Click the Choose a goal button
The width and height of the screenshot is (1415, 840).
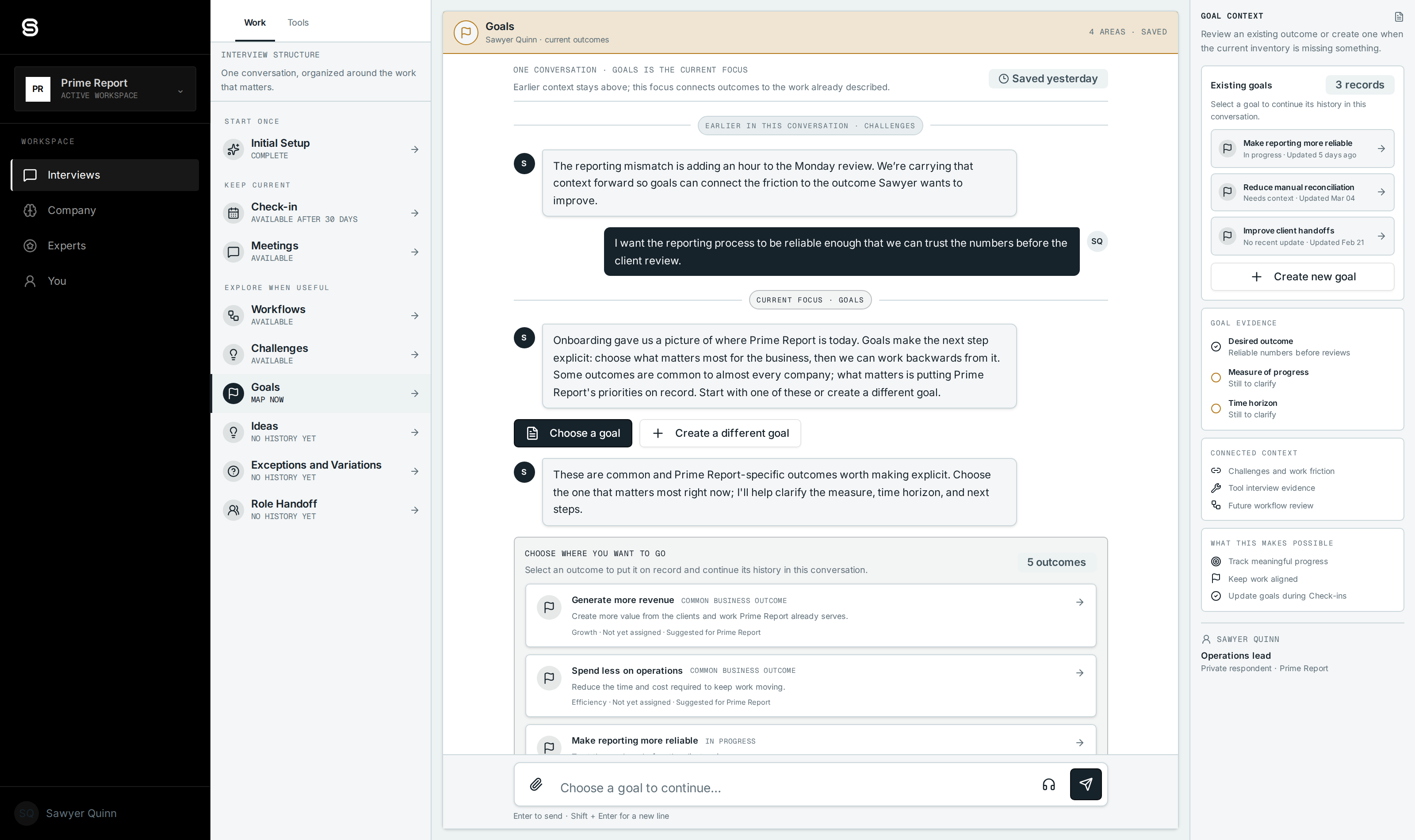tap(573, 433)
